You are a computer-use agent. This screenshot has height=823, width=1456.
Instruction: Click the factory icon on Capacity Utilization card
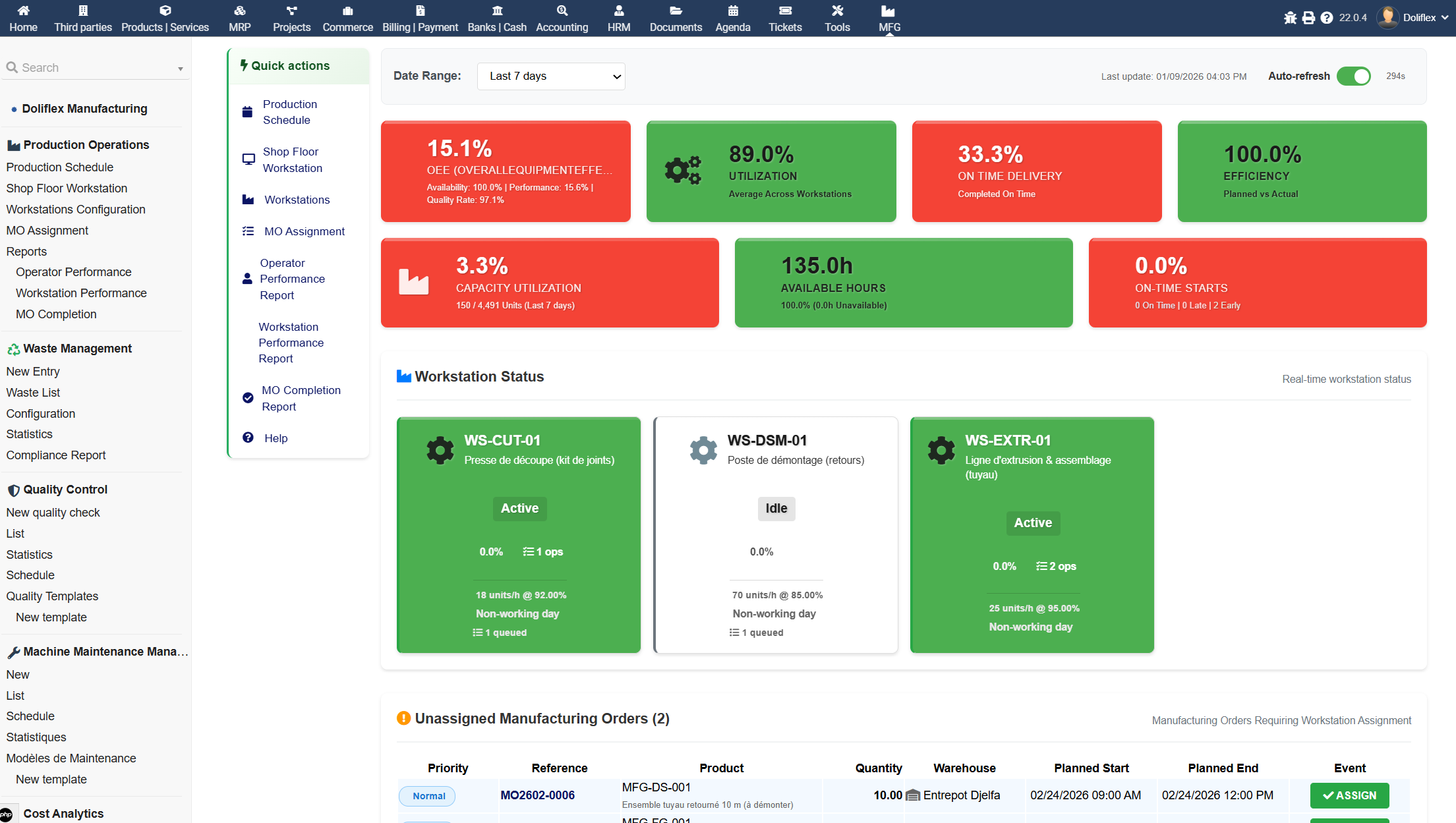[414, 282]
